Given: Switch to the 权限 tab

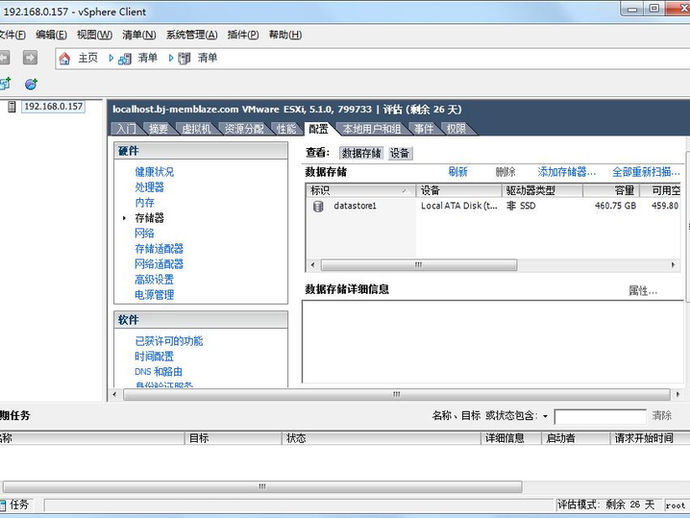Looking at the screenshot, I should (456, 129).
